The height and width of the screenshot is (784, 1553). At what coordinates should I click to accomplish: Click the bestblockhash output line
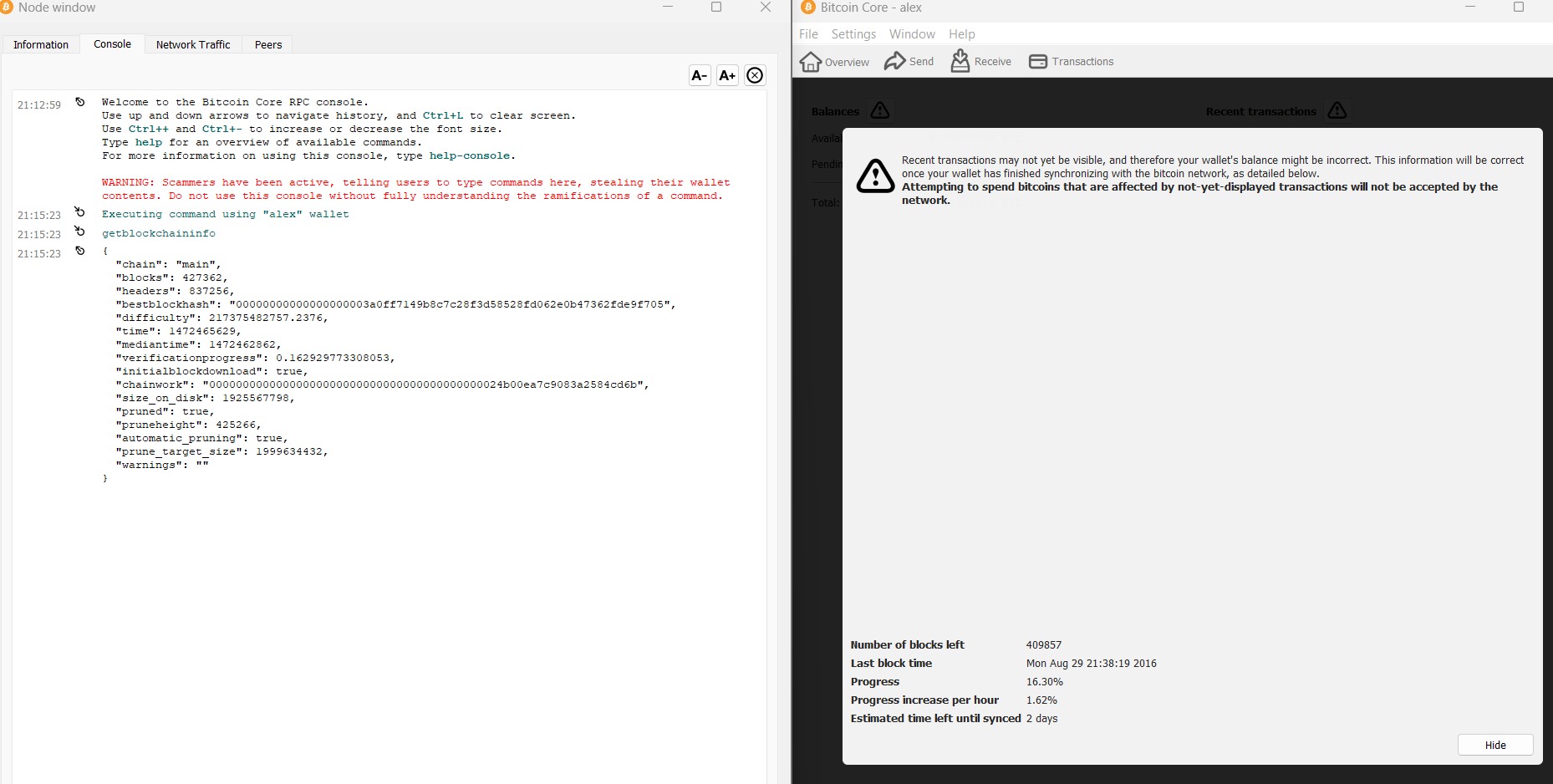396,304
